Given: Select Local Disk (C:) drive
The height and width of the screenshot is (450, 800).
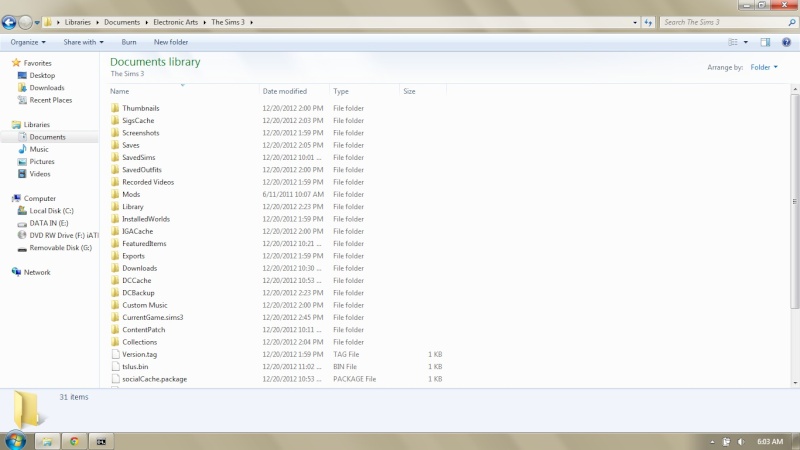Looking at the screenshot, I should pyautogui.click(x=46, y=211).
